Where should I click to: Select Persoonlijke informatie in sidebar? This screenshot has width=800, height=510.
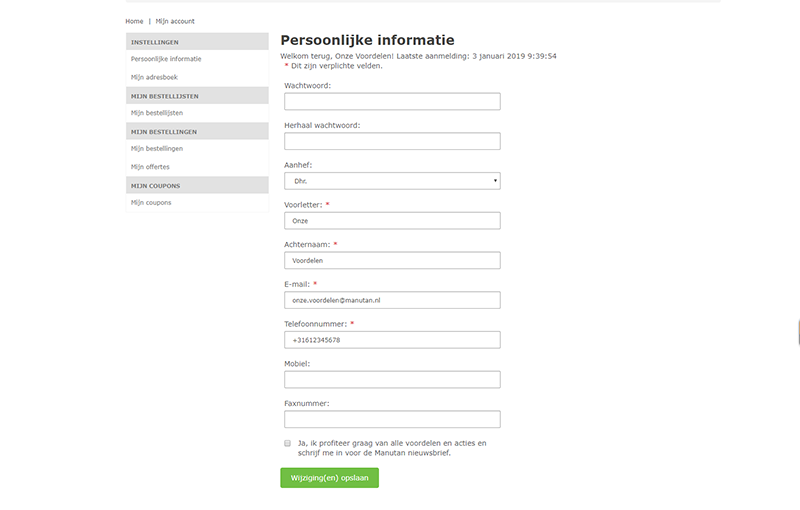tap(166, 59)
